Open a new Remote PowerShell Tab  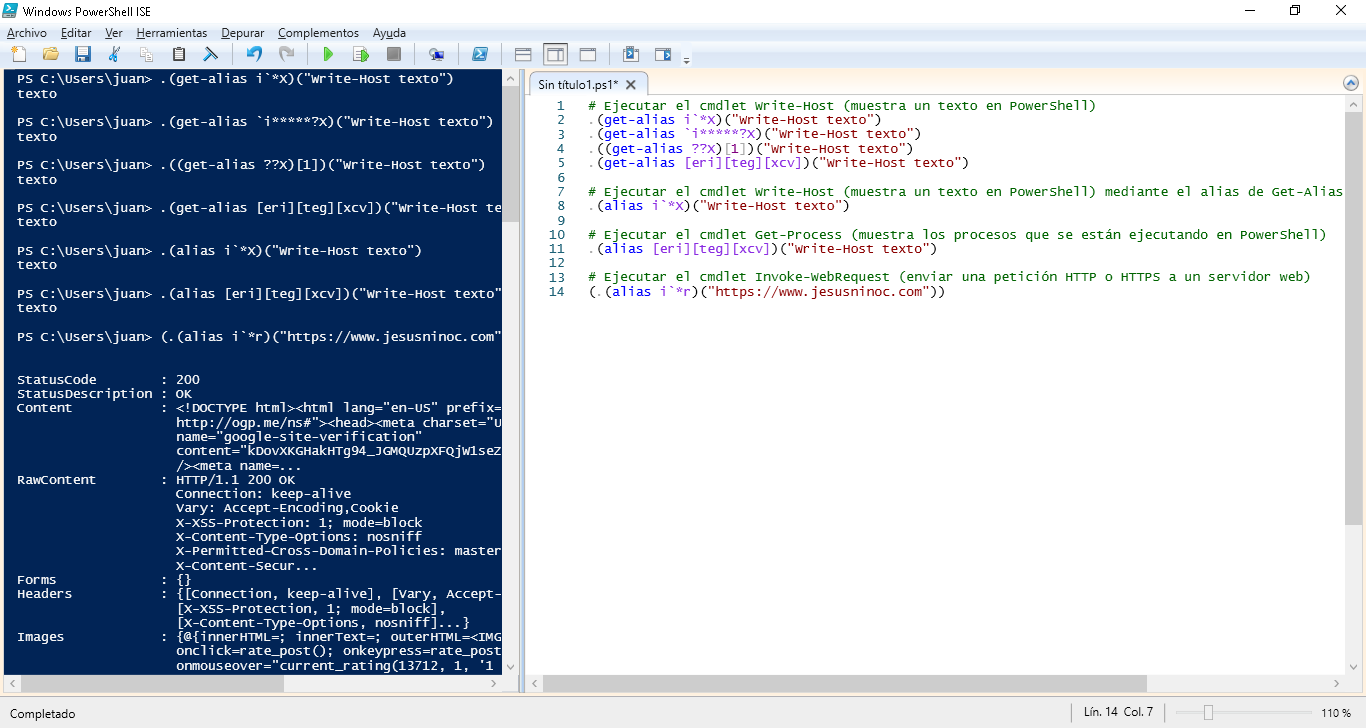pyautogui.click(x=437, y=54)
